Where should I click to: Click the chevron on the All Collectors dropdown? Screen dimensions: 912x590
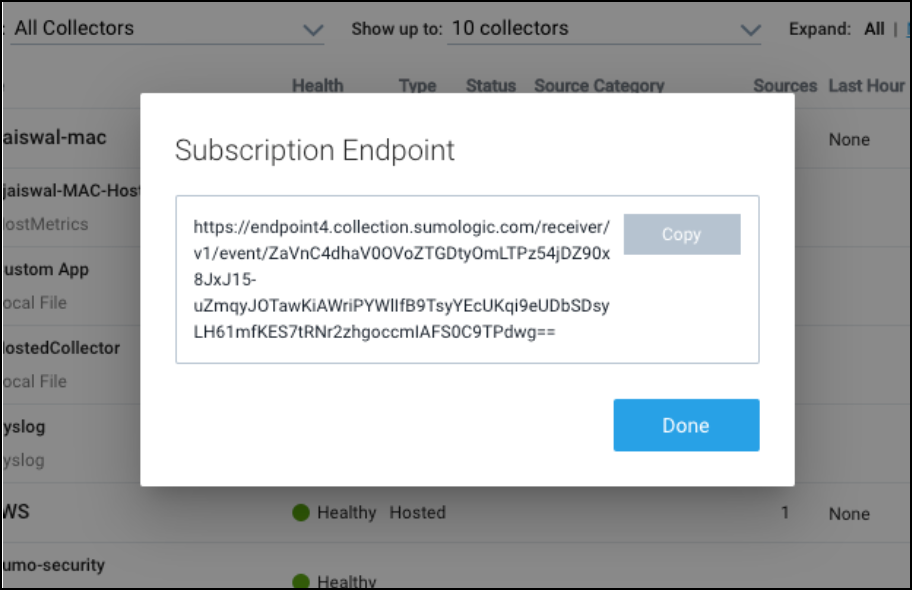pyautogui.click(x=313, y=29)
